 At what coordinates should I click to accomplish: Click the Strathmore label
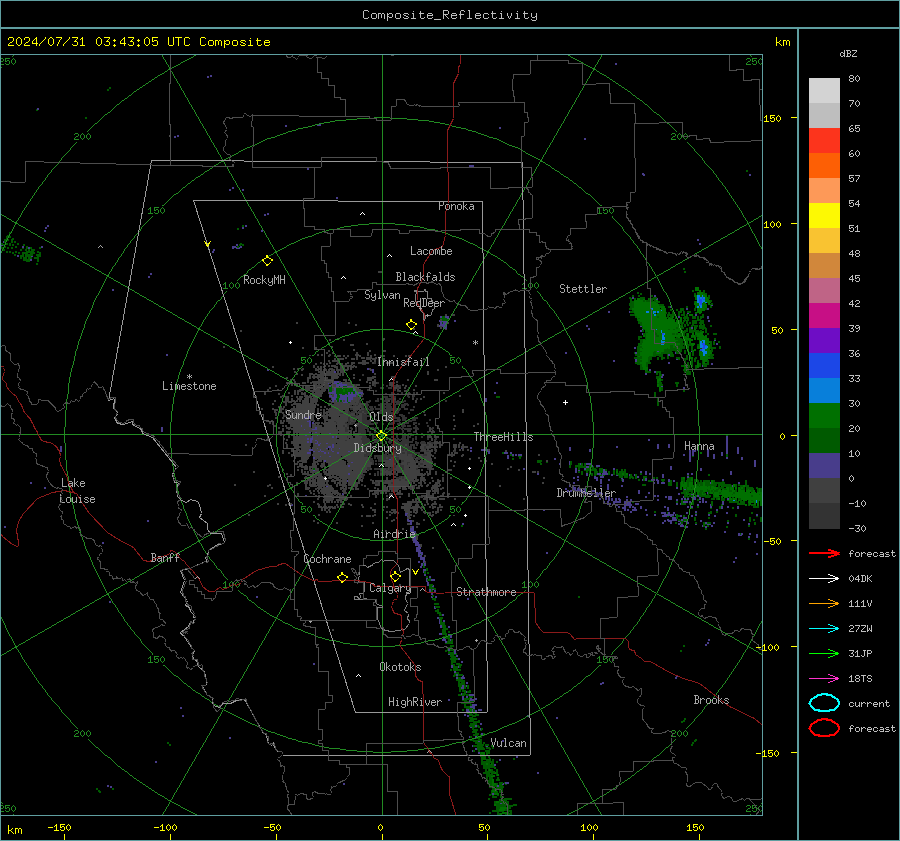tap(486, 592)
